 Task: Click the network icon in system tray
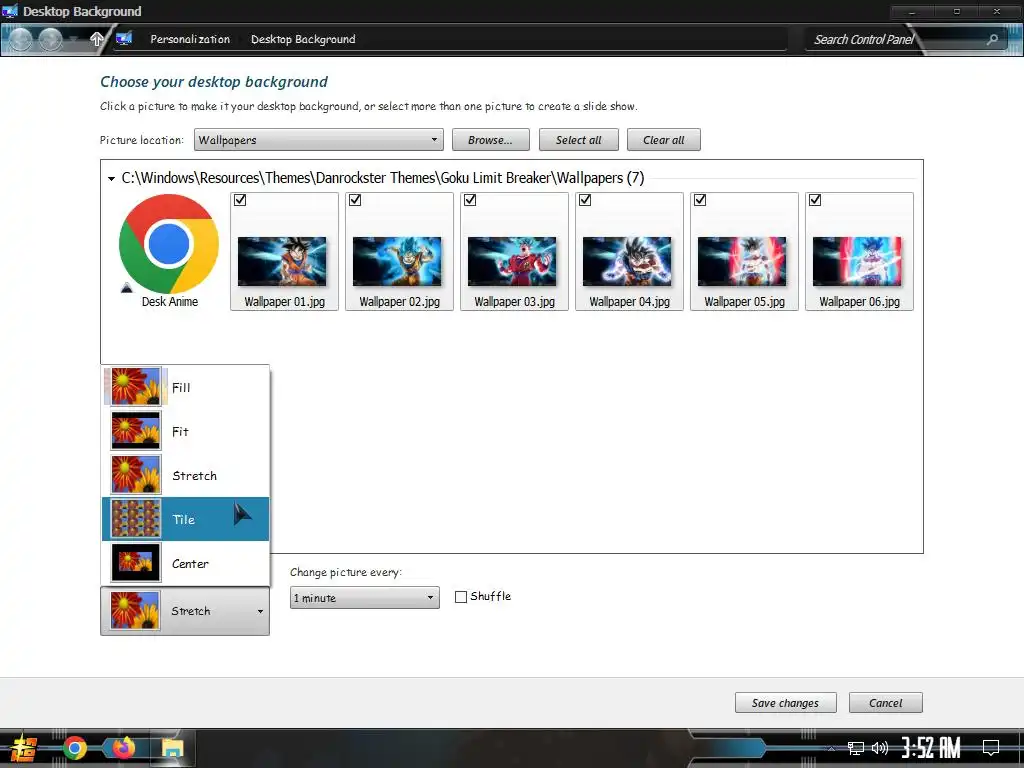tap(855, 748)
